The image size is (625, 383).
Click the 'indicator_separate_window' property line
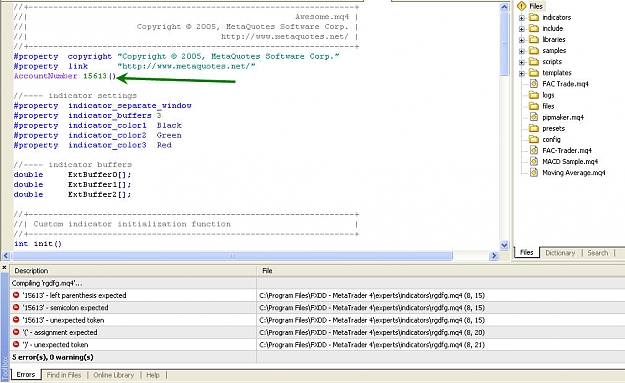click(102, 106)
